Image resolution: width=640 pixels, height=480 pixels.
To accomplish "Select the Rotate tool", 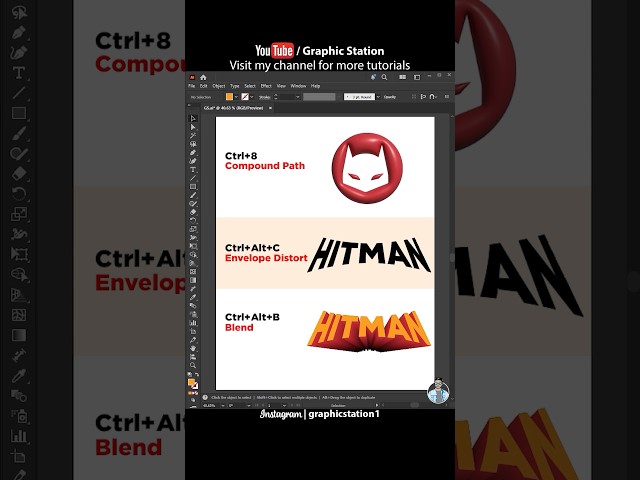I will click(x=193, y=220).
